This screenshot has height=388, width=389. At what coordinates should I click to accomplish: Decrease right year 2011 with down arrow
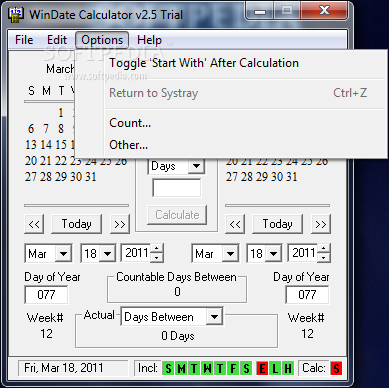(324, 258)
